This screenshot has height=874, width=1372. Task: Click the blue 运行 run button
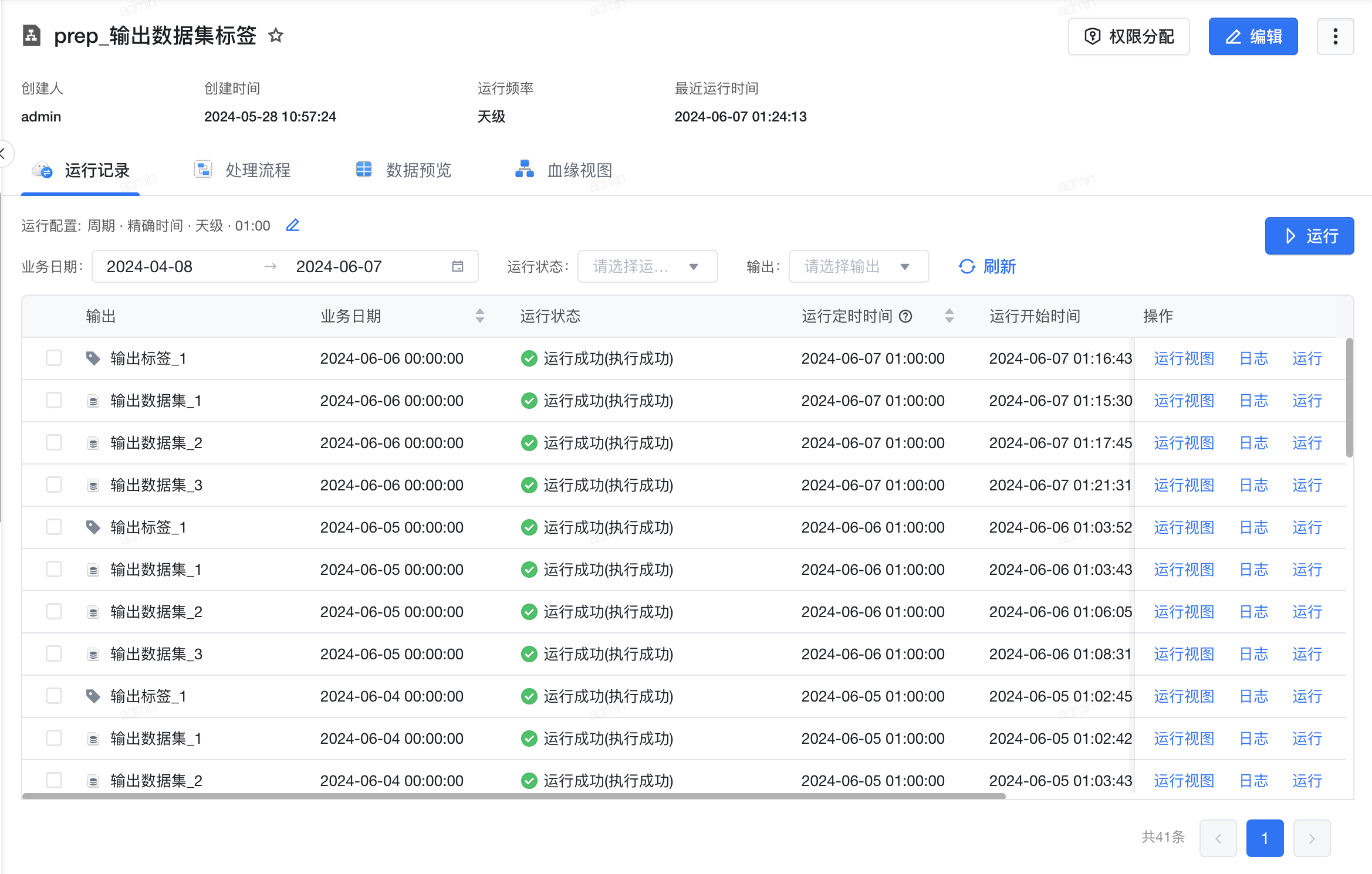click(x=1309, y=236)
